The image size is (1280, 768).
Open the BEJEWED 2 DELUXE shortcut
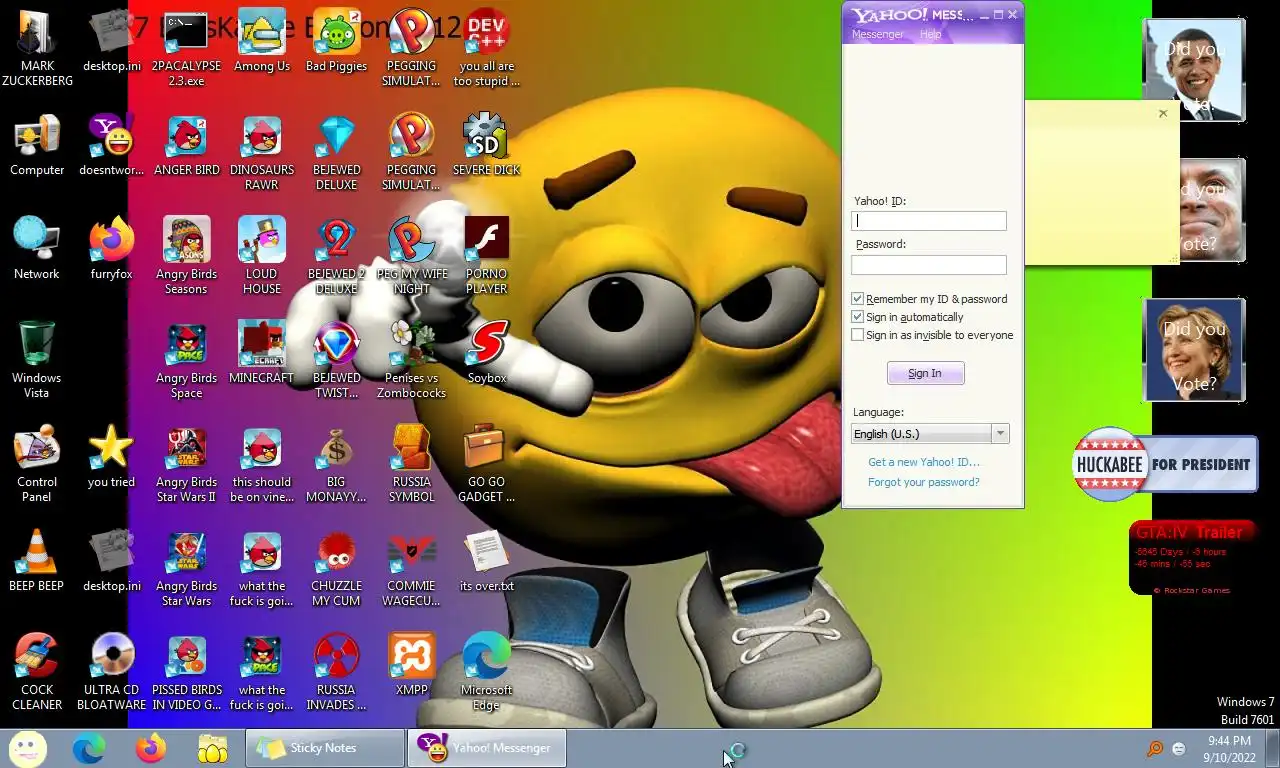point(336,240)
